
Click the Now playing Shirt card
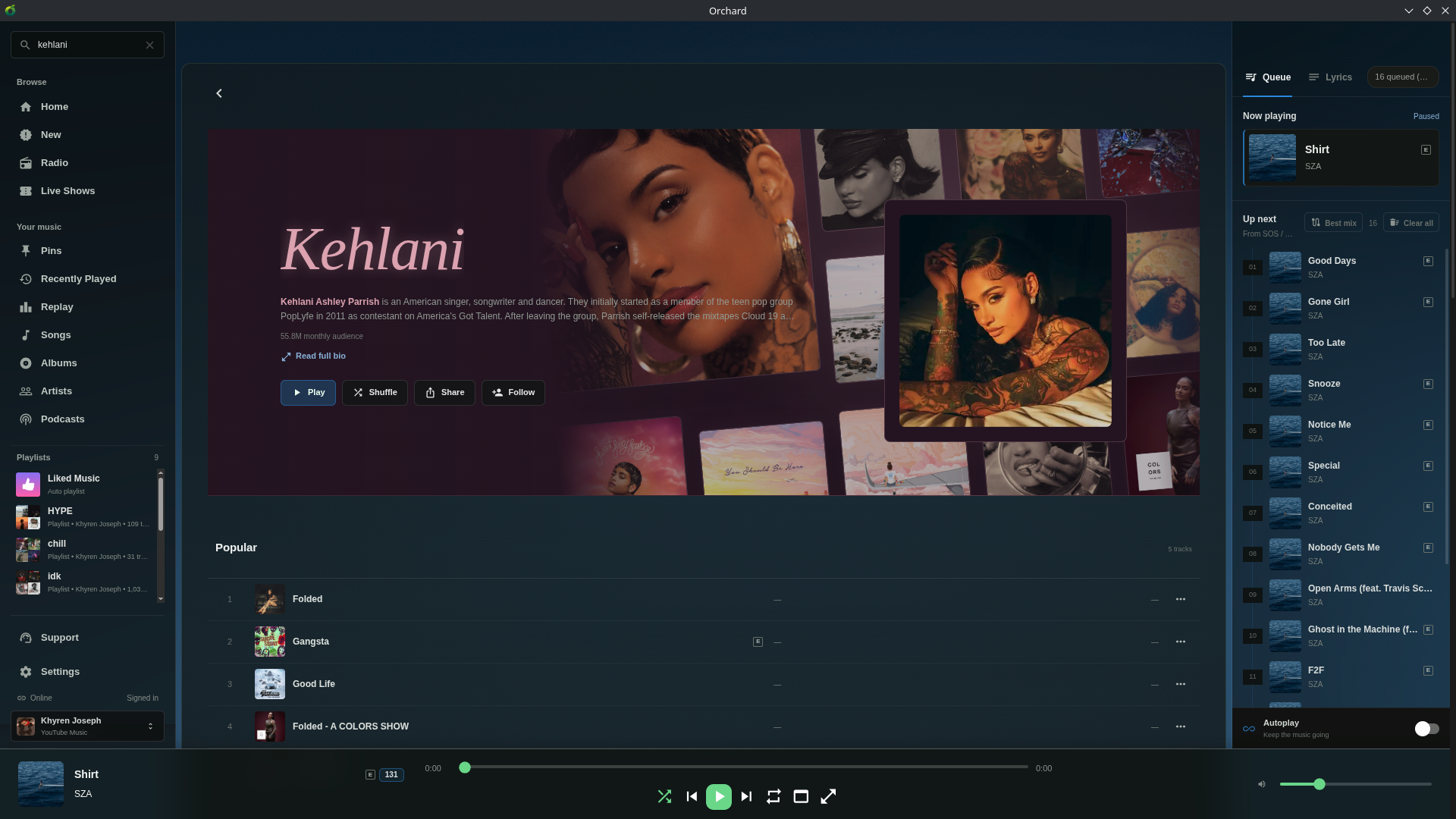pos(1341,158)
